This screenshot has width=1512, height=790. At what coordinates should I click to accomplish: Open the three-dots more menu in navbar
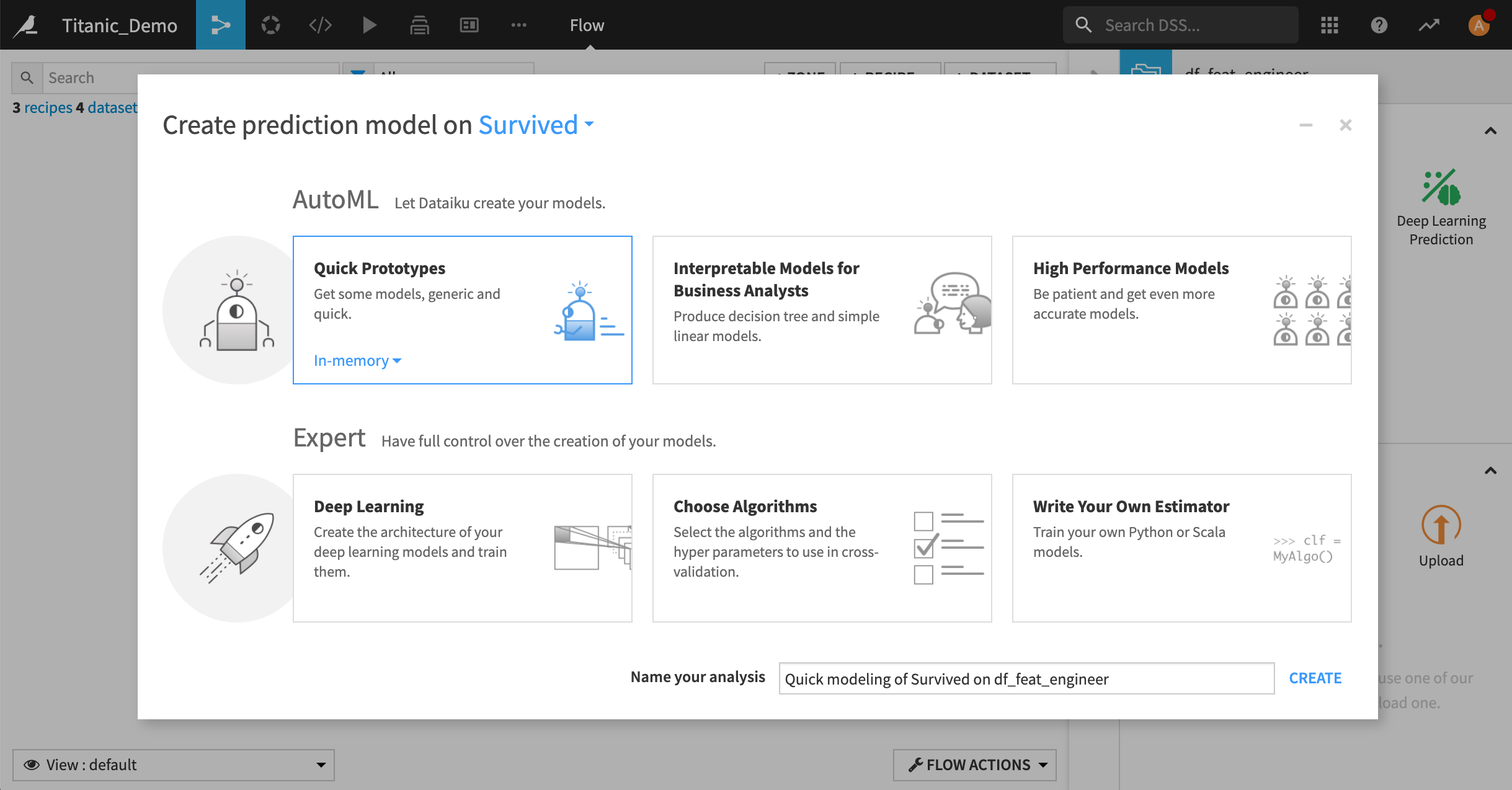(x=518, y=25)
